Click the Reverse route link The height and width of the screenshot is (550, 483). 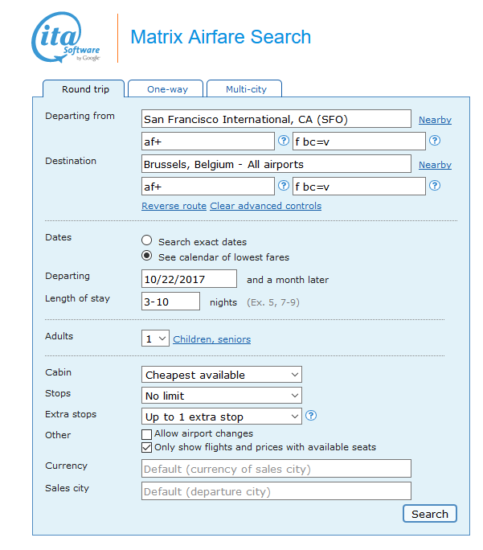tap(174, 206)
